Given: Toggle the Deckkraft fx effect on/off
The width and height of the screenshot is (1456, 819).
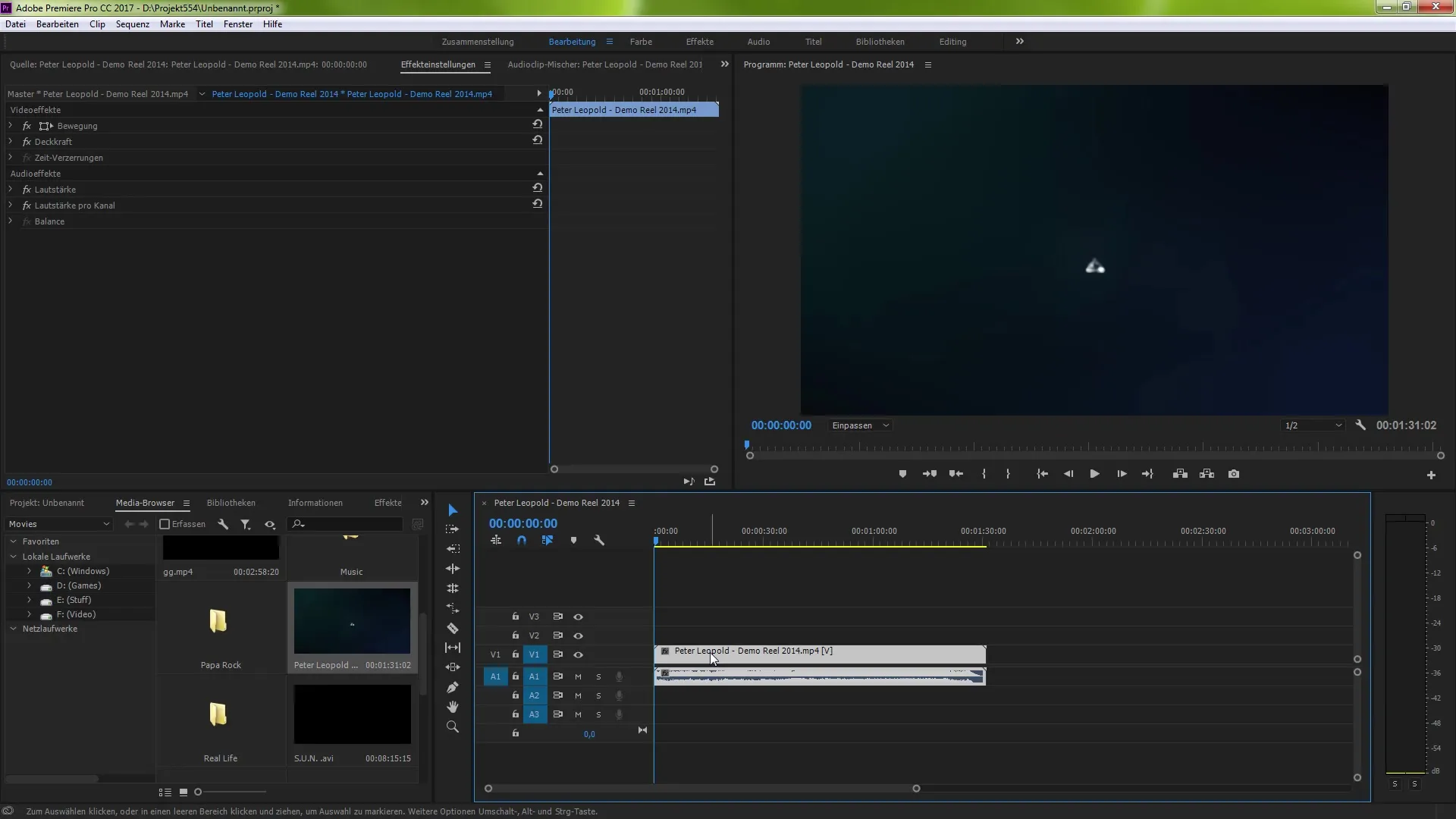Looking at the screenshot, I should pyautogui.click(x=27, y=142).
